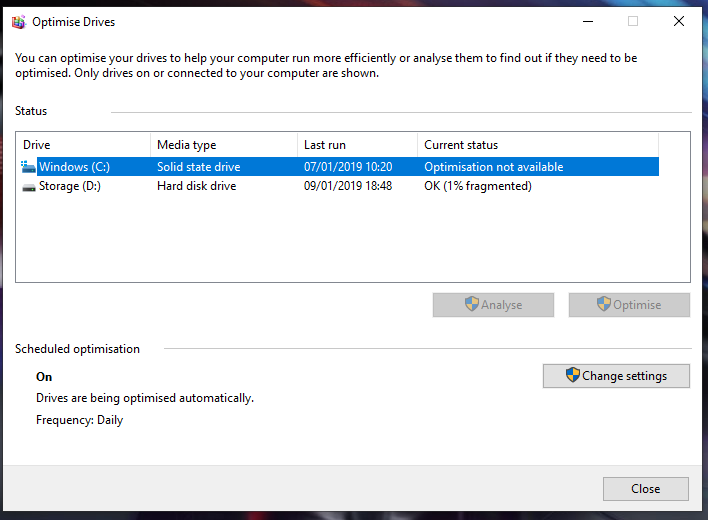Image resolution: width=708 pixels, height=520 pixels.
Task: Click the Optimise Drives app icon in title bar
Action: [19, 22]
